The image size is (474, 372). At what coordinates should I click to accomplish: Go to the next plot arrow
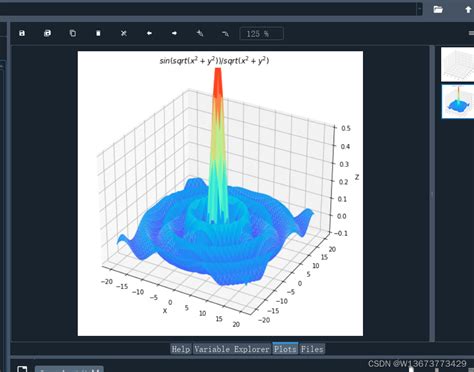pyautogui.click(x=174, y=33)
